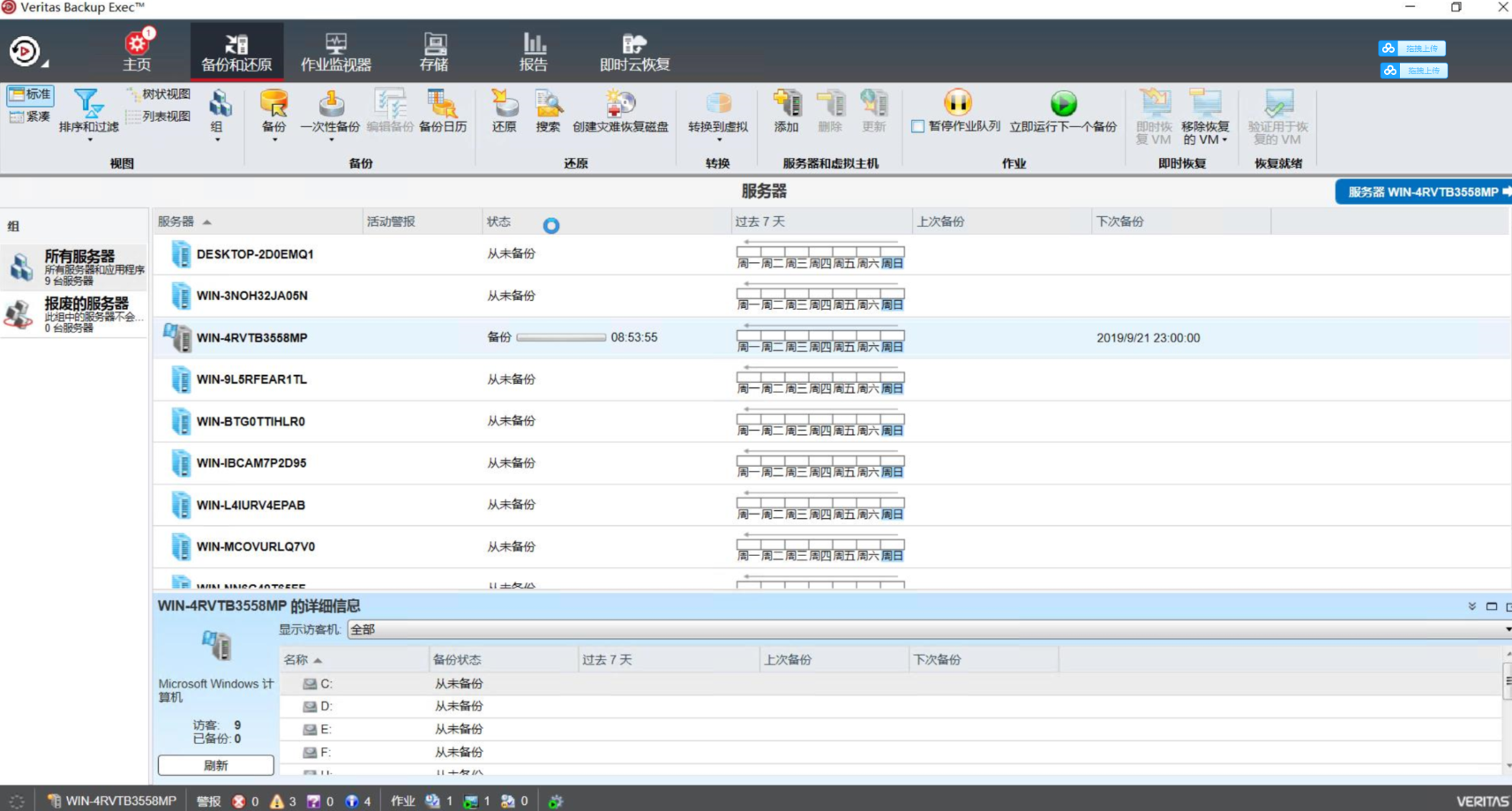Viewport: 1512px width, 811px height.
Task: Click the Refresh (刷新) button
Action: click(x=215, y=765)
